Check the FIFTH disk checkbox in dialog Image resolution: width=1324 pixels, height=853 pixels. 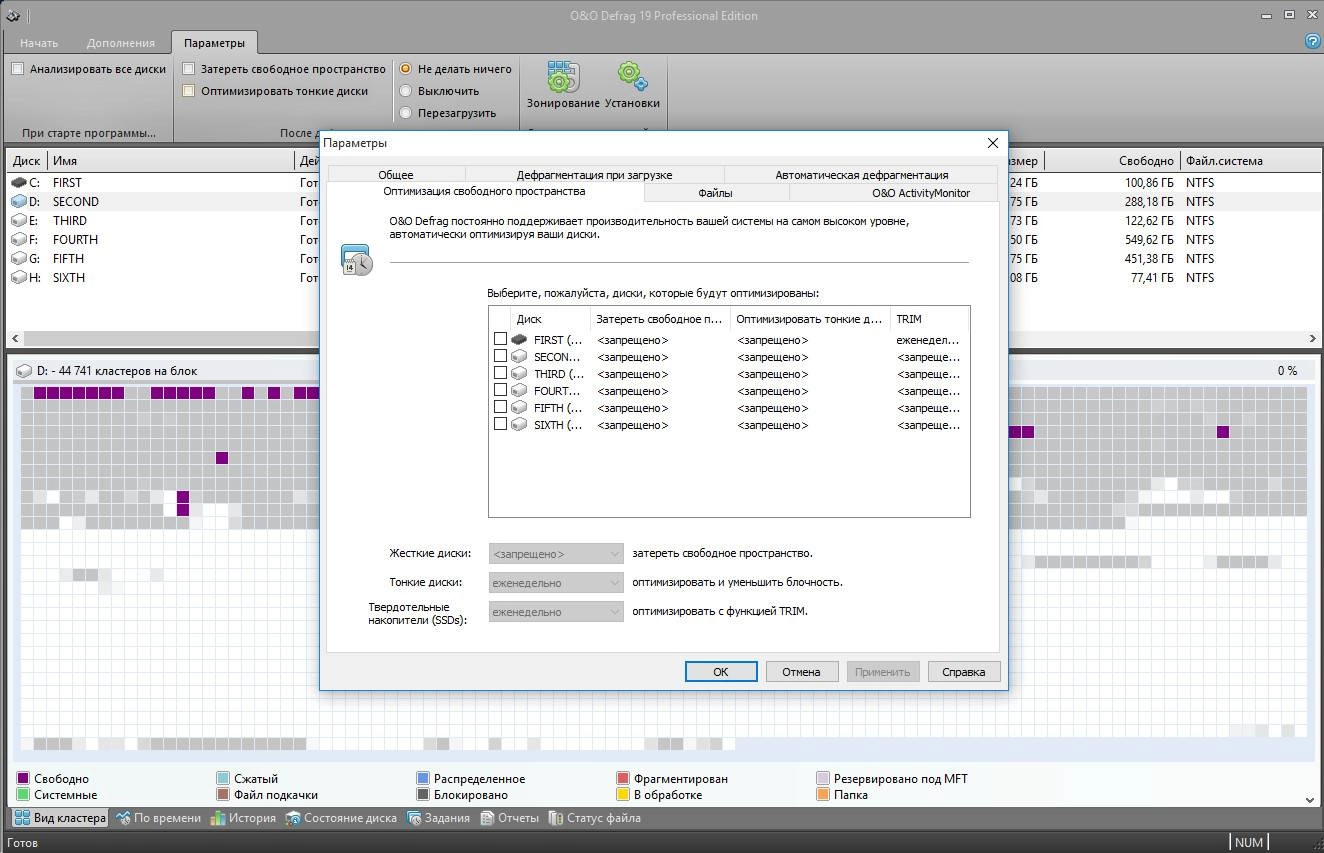point(500,408)
